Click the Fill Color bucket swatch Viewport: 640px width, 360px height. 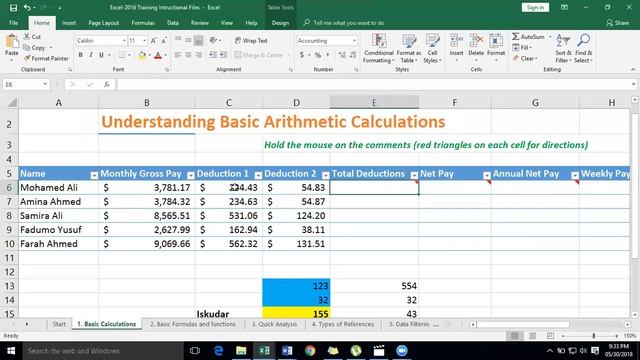142,55
